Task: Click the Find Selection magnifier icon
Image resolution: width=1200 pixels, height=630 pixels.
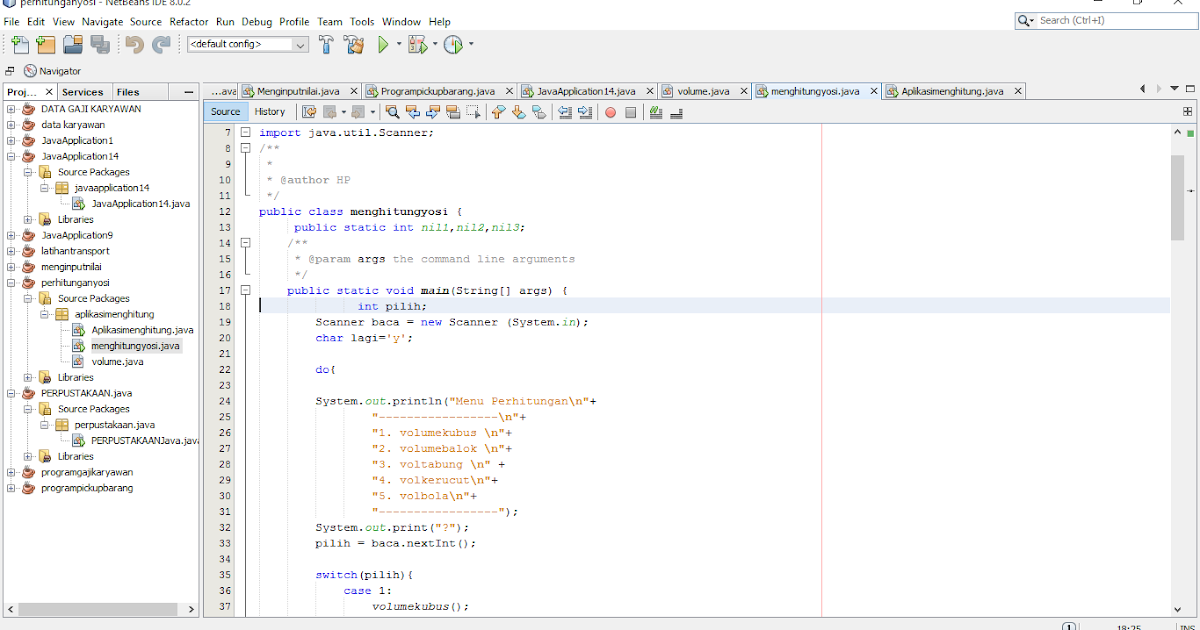Action: 393,111
